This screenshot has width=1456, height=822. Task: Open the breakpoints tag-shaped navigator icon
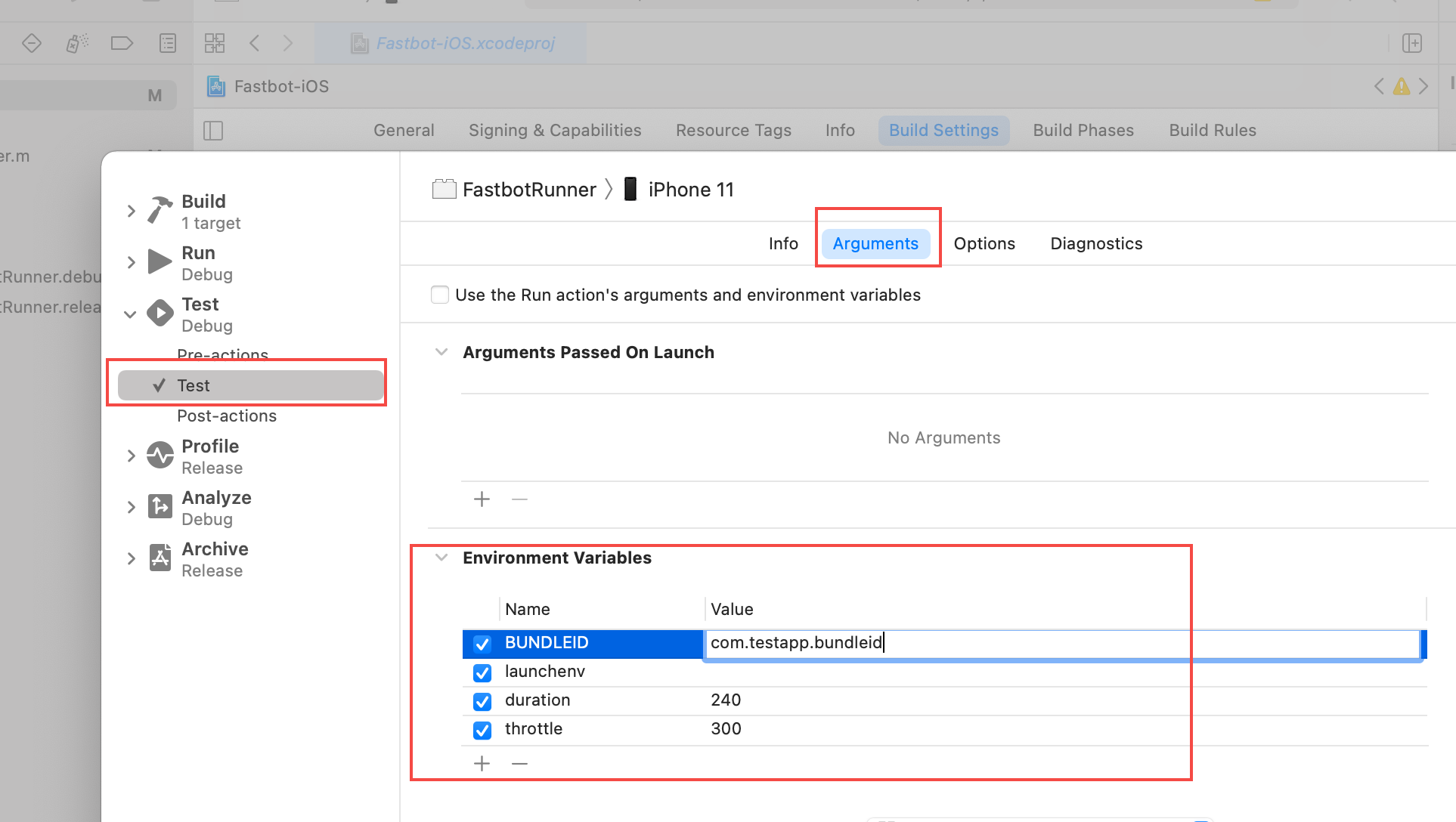coord(122,43)
